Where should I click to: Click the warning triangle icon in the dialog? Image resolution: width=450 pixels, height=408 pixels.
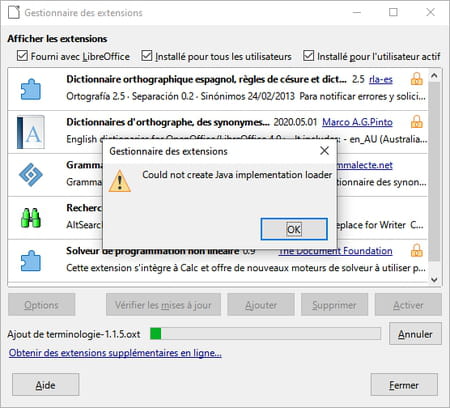[120, 181]
